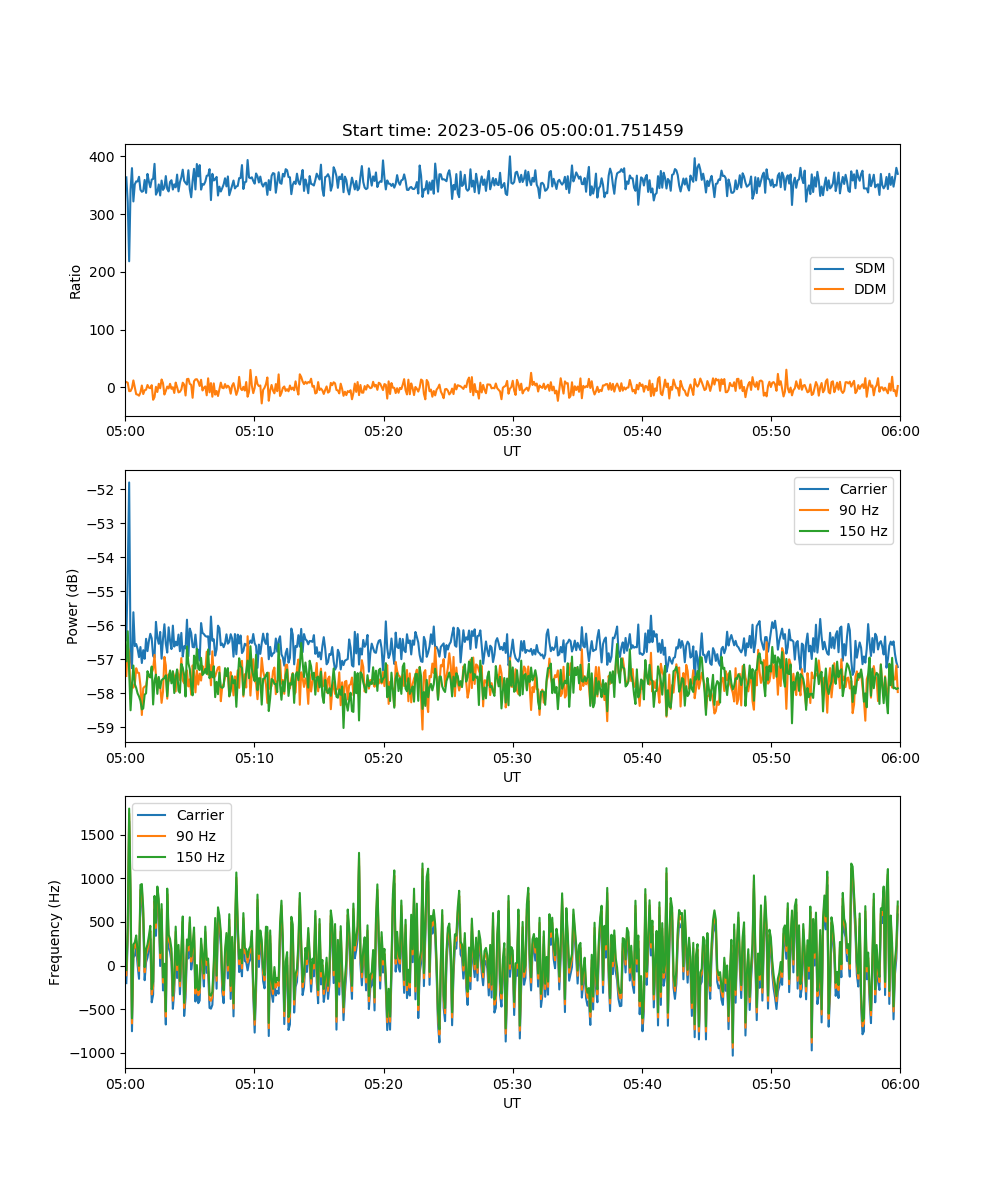Click the 'UT' label under the frequency plot

click(512, 1103)
